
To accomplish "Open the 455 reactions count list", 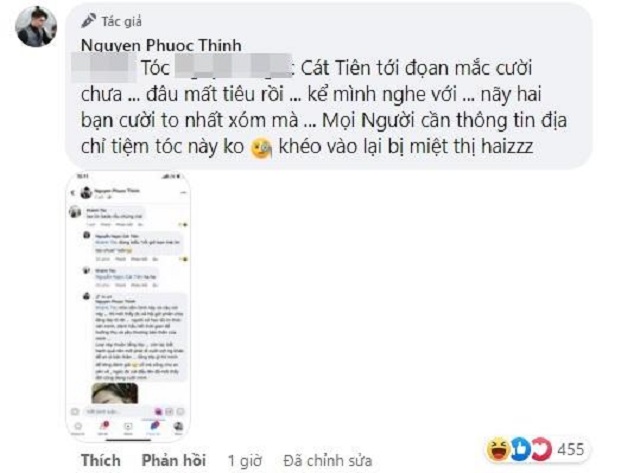I will [x=571, y=449].
